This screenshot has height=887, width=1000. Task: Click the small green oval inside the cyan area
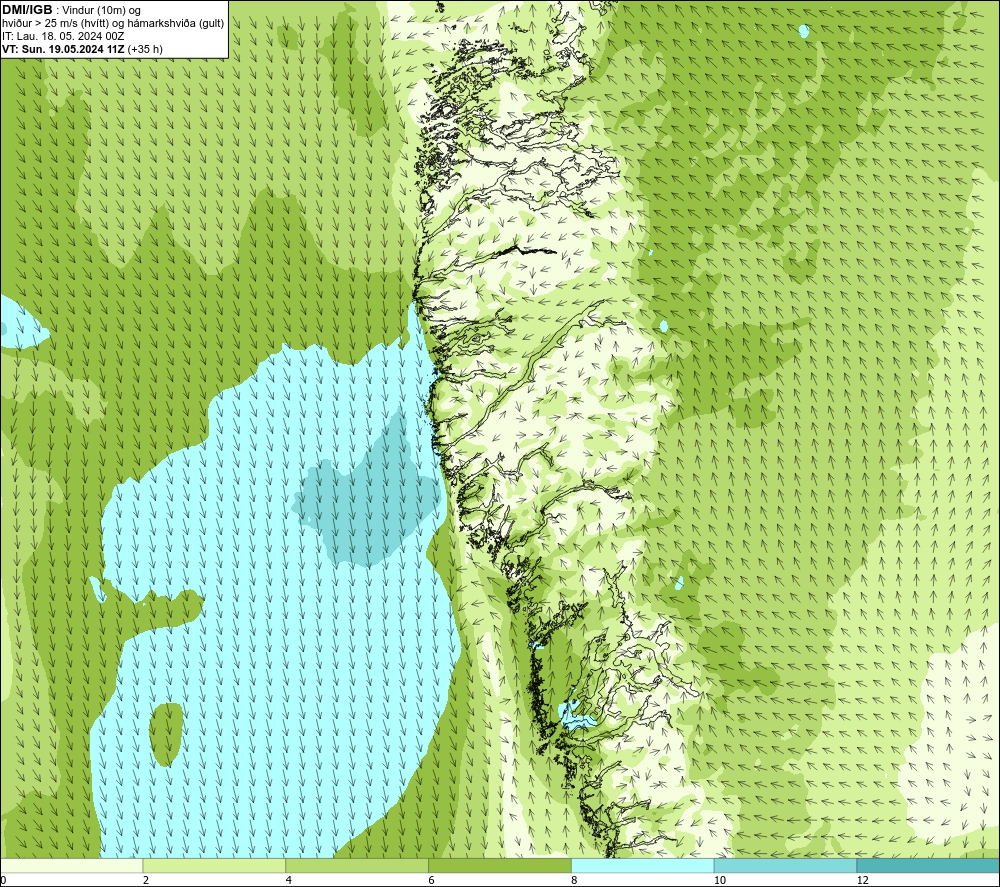tap(166, 734)
